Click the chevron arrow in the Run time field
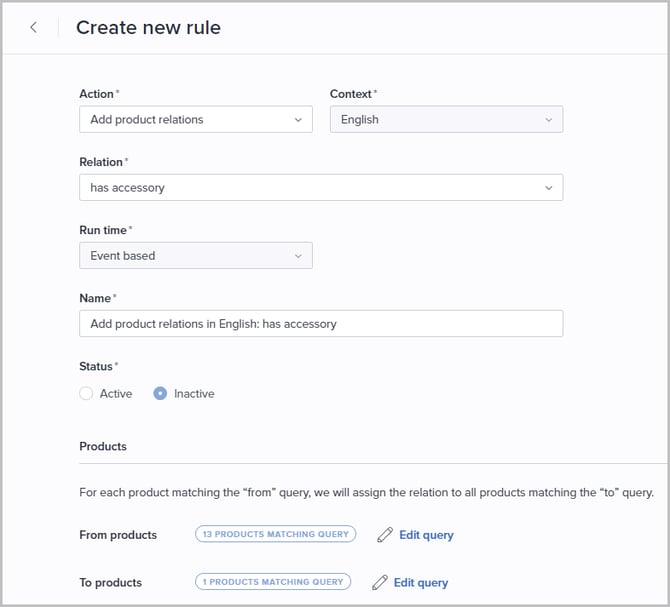Screen dimensions: 670x607 click(x=298, y=256)
